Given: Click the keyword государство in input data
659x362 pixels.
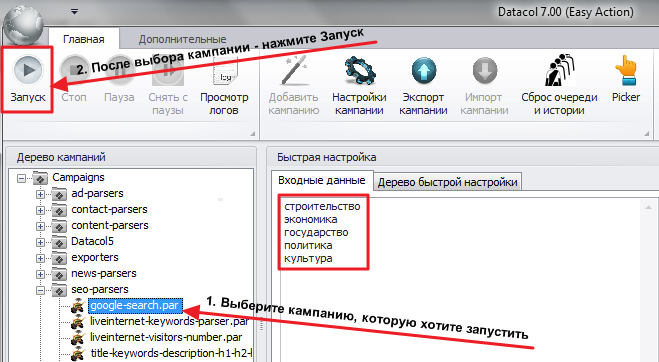Looking at the screenshot, I should (x=316, y=233).
